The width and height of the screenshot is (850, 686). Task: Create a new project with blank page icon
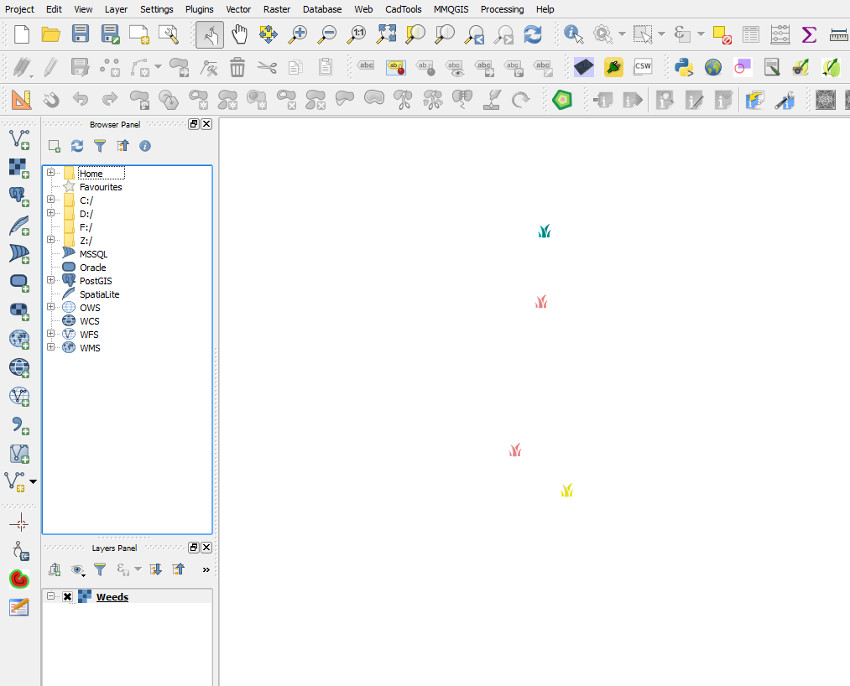22,34
